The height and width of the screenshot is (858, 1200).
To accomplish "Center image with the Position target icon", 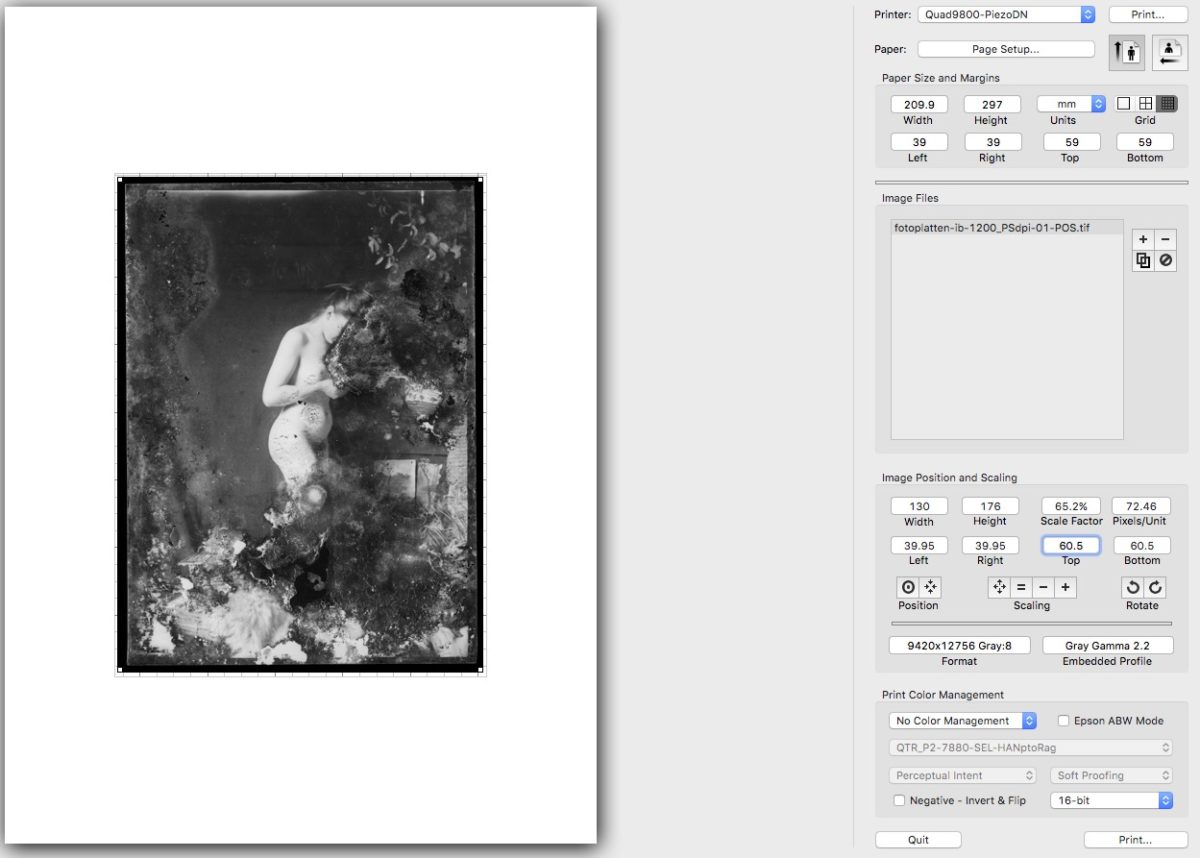I will [908, 588].
